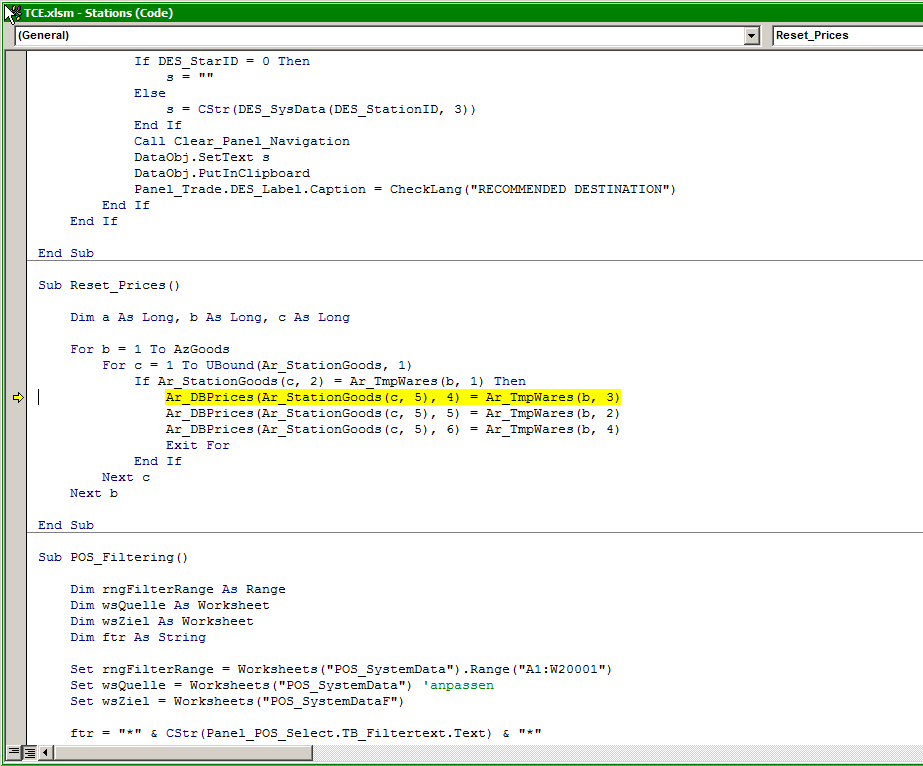Click the 'Call Clear_Panel_Navigation' line
923x766 pixels.
[x=242, y=141]
